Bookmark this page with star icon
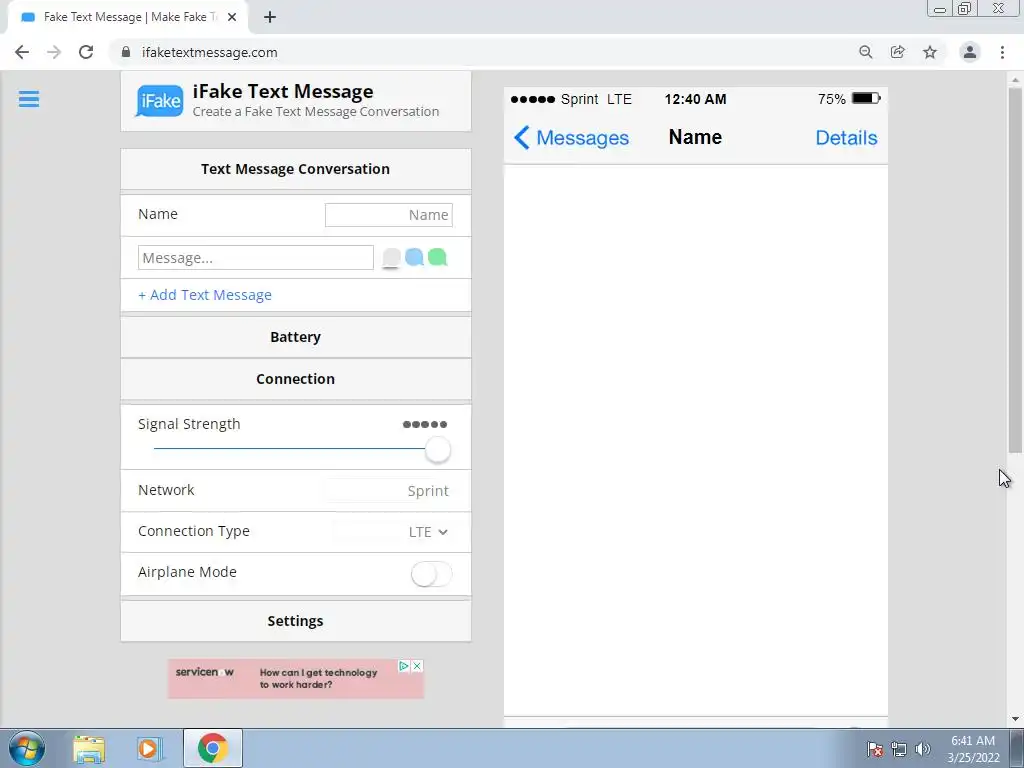The image size is (1024, 768). (x=930, y=52)
